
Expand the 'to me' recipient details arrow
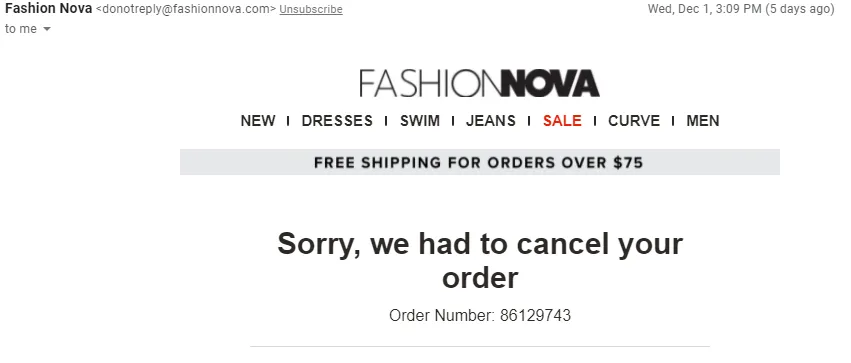(x=47, y=29)
